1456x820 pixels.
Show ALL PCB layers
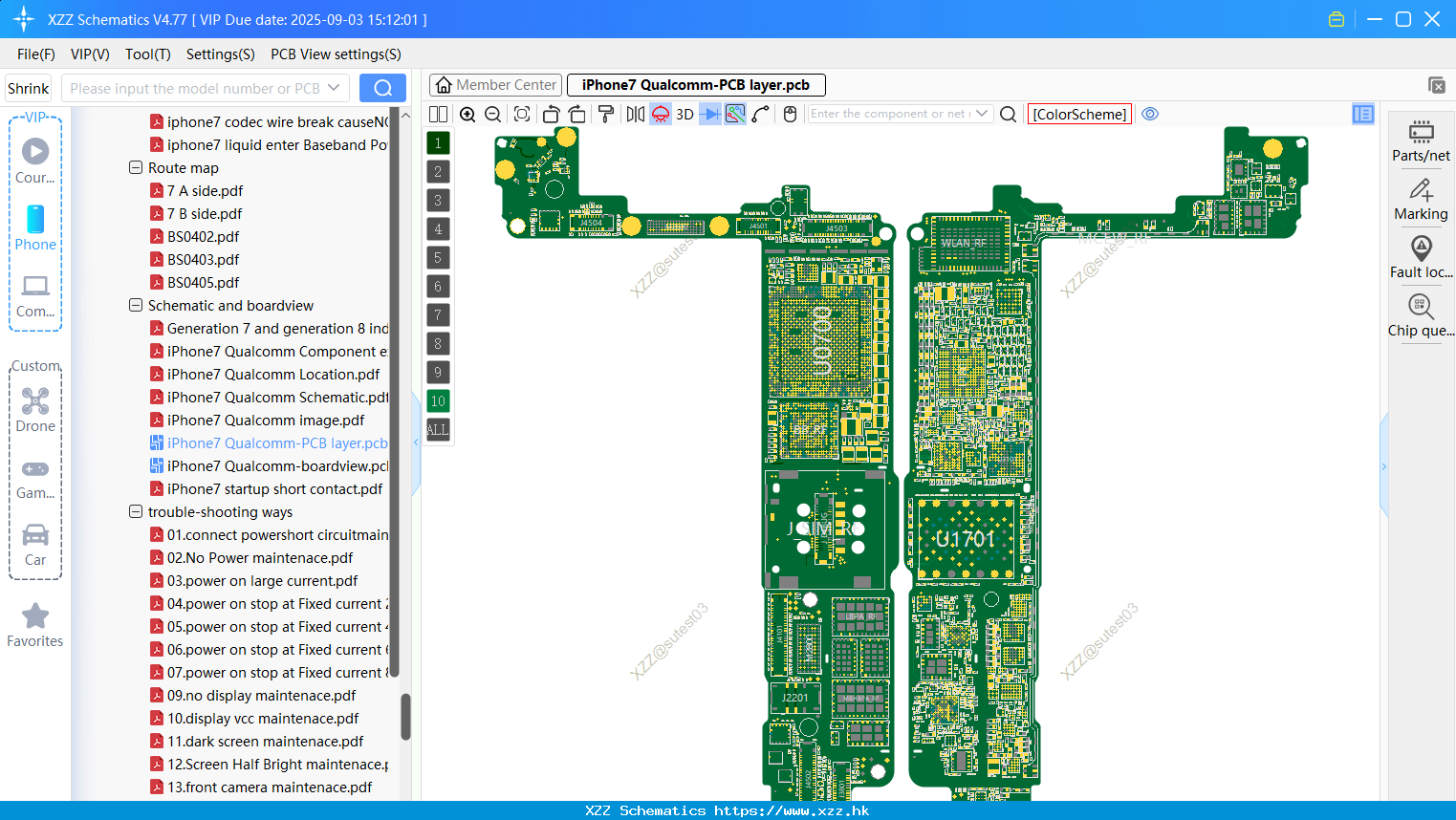[x=438, y=429]
